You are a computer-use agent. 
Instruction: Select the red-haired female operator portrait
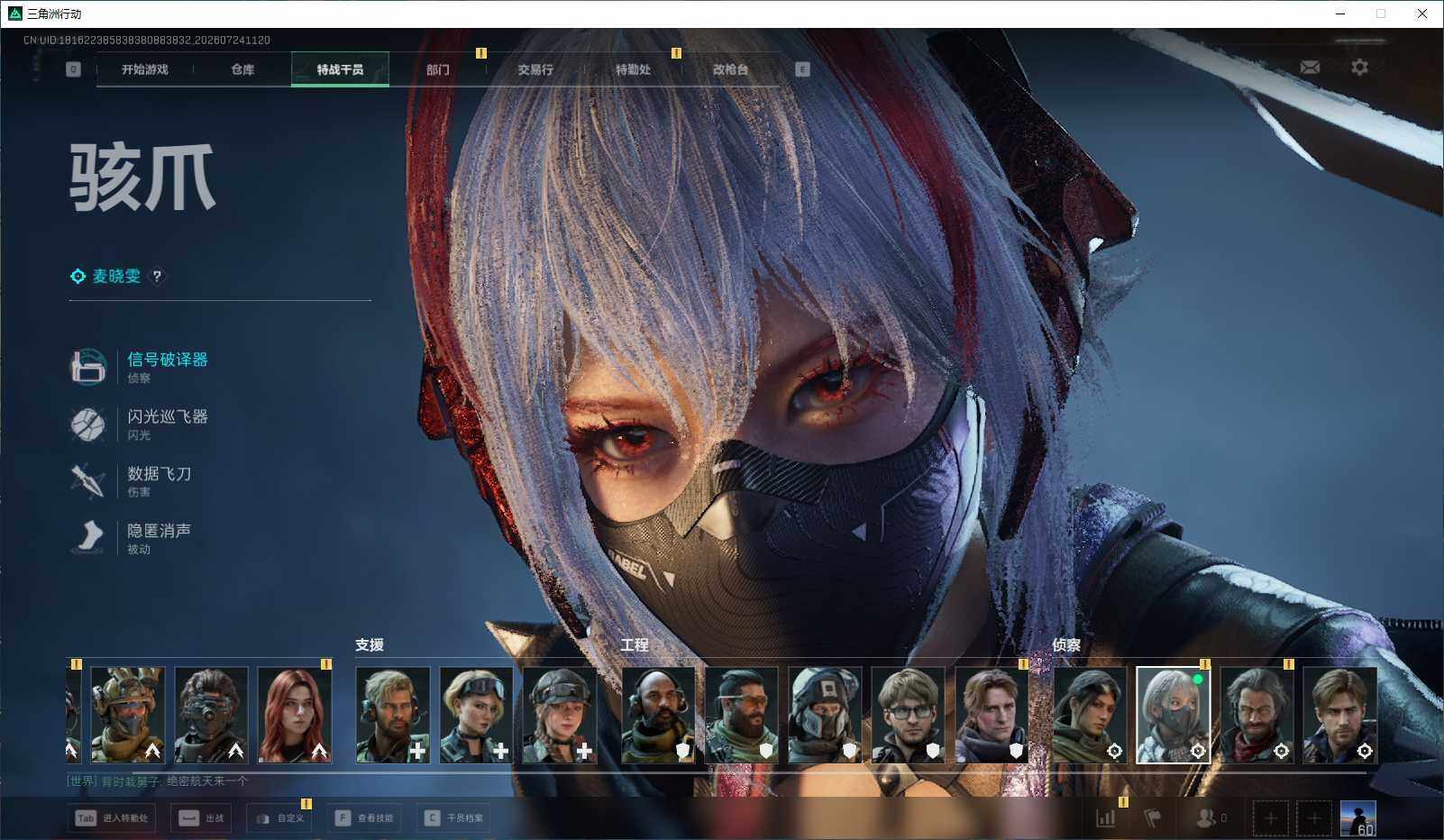click(295, 716)
